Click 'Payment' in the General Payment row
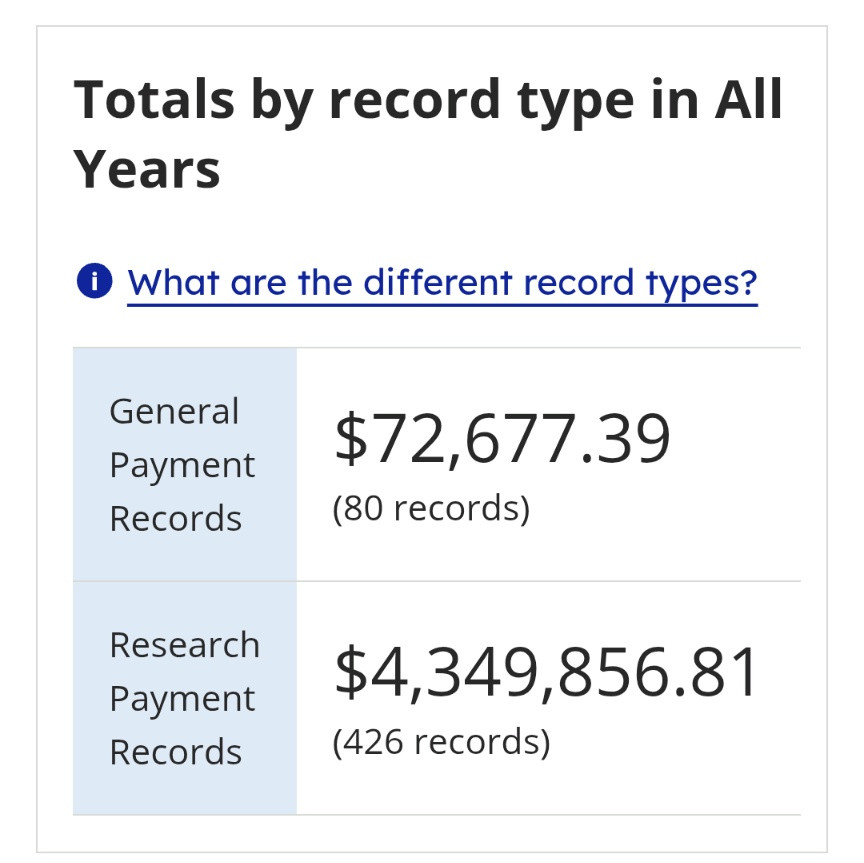864x863 pixels. [x=182, y=466]
